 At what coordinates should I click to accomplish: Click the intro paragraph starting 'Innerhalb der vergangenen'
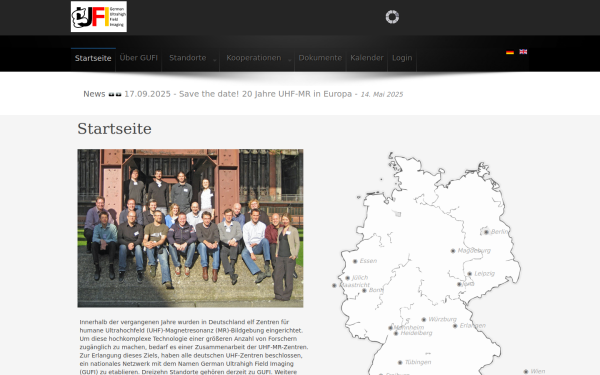[x=194, y=347]
